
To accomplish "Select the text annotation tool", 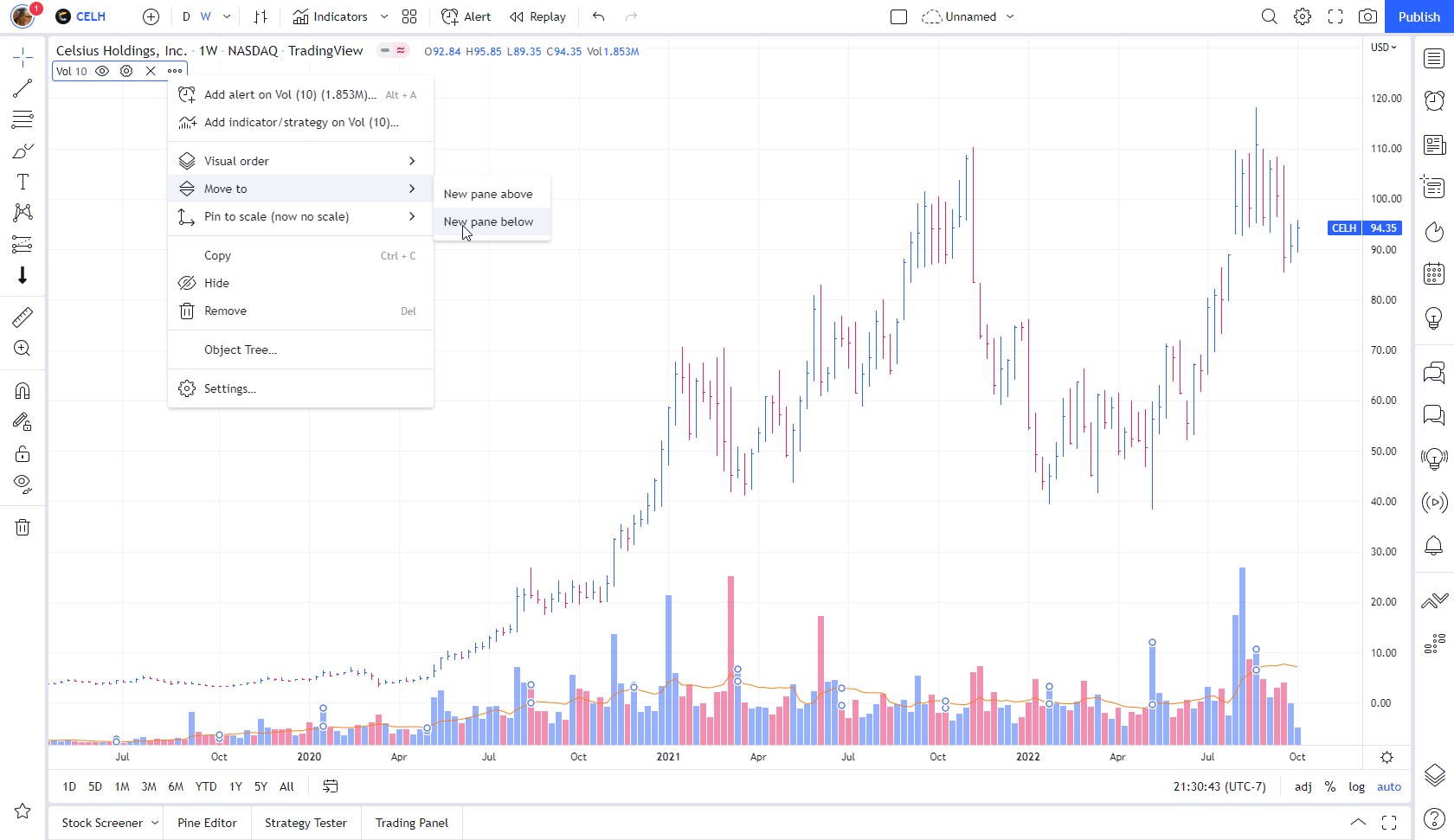I will coord(23,182).
